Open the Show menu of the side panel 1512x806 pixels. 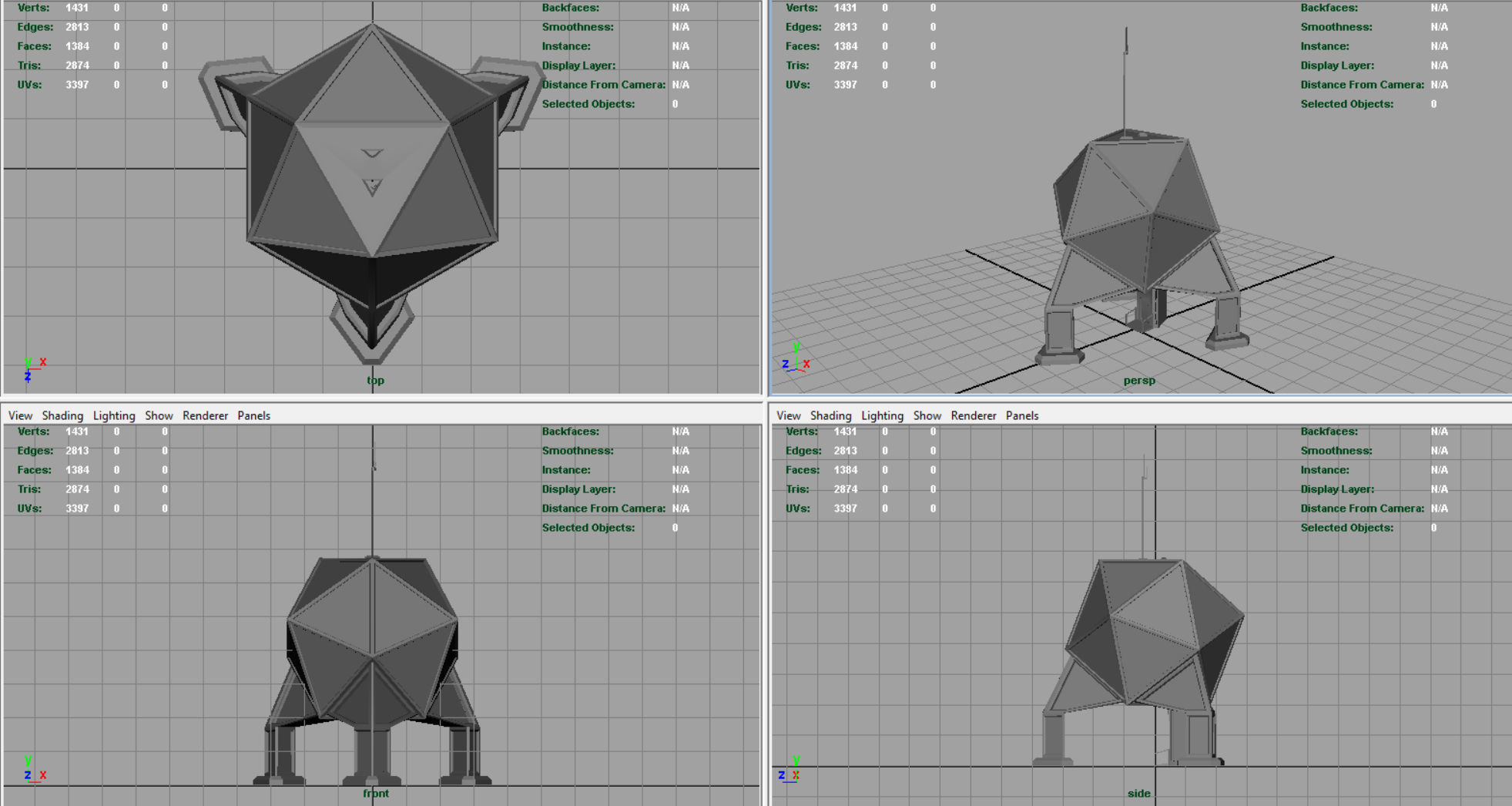[x=927, y=415]
